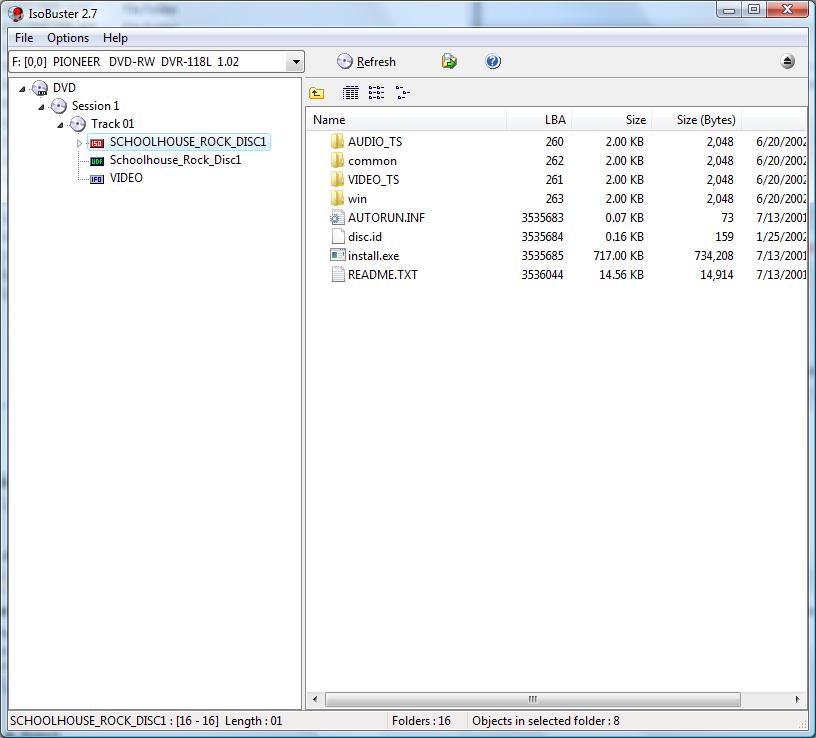This screenshot has width=816, height=738.
Task: Select the win folder name
Action: [x=357, y=199]
